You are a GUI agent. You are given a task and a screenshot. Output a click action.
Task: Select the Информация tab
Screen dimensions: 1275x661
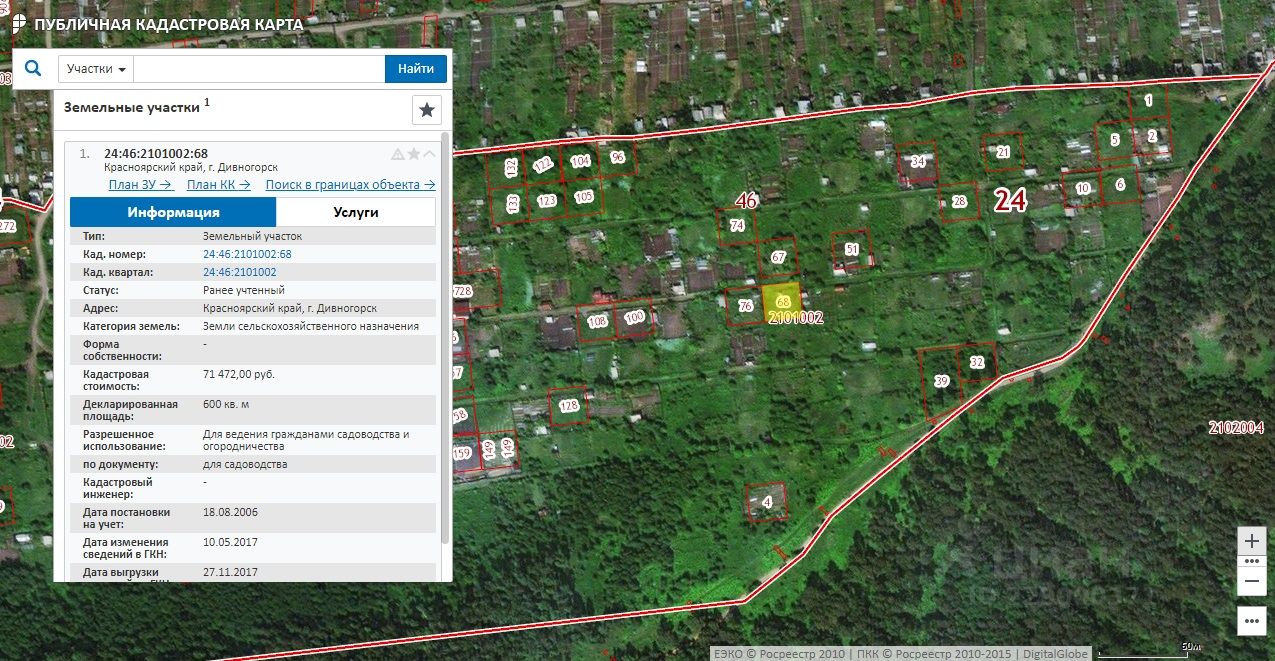173,212
